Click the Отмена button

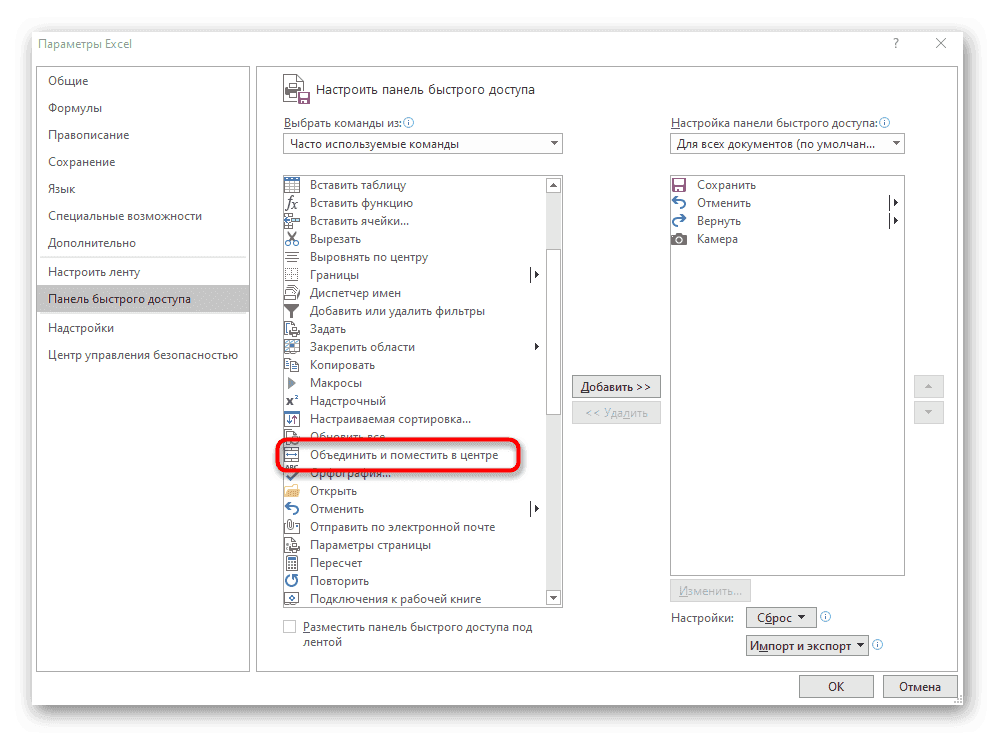tap(919, 686)
